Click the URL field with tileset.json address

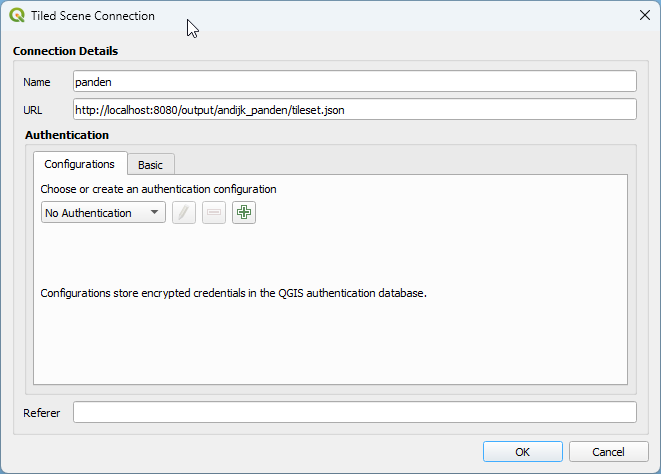click(355, 109)
